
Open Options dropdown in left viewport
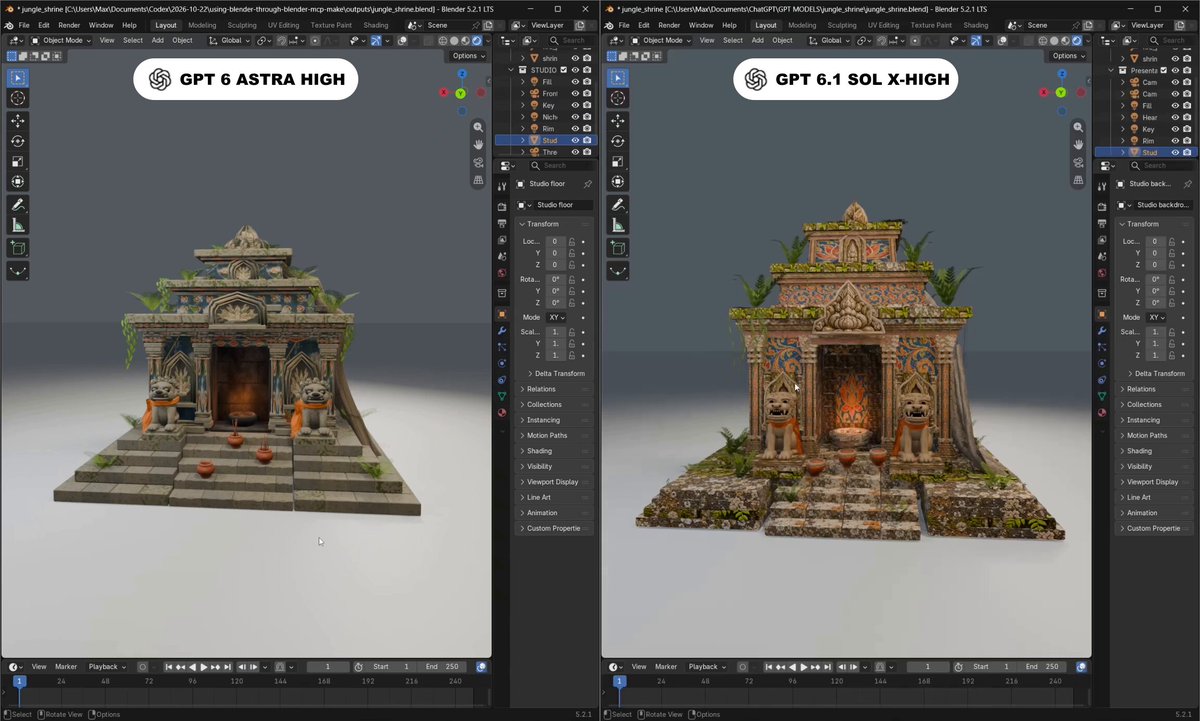coord(468,56)
